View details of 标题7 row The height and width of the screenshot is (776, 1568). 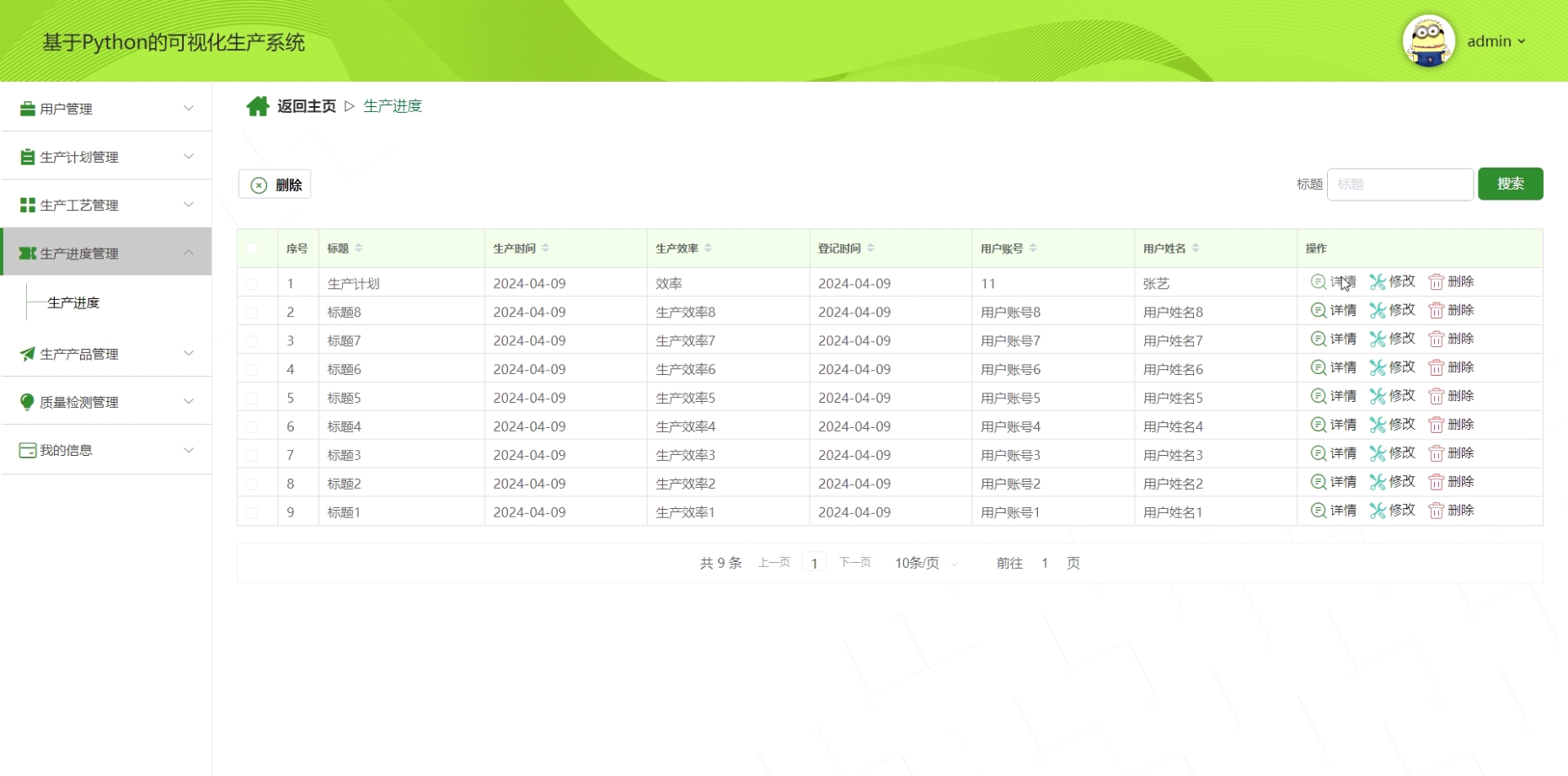(1333, 339)
